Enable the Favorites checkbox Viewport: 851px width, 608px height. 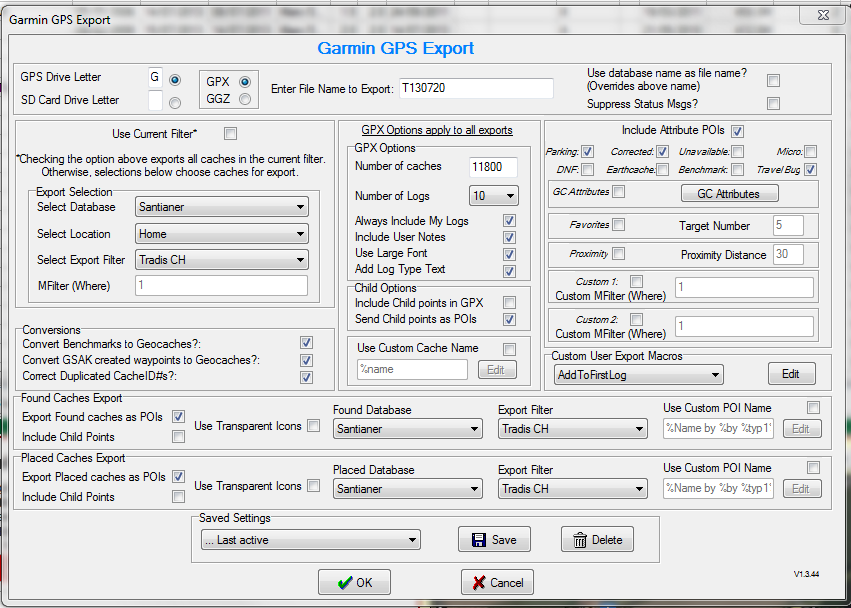(618, 224)
